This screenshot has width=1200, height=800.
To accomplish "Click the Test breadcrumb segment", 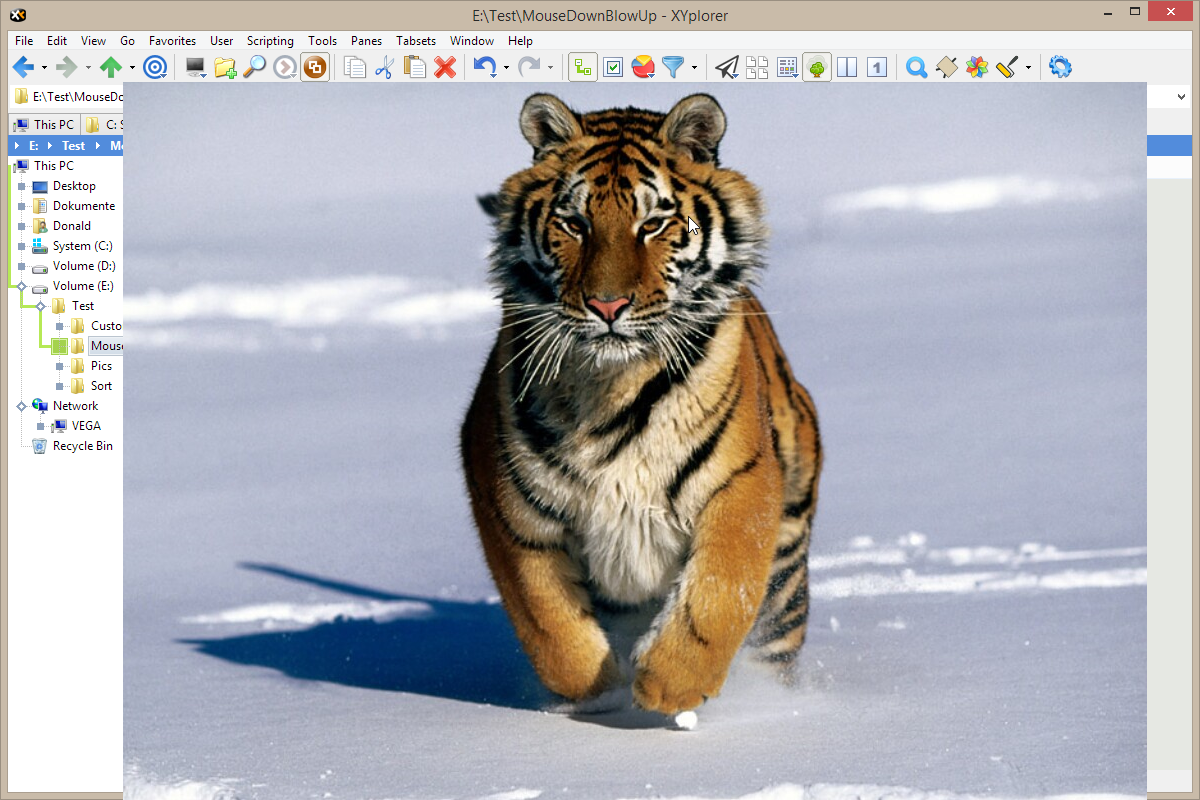I will click(74, 146).
